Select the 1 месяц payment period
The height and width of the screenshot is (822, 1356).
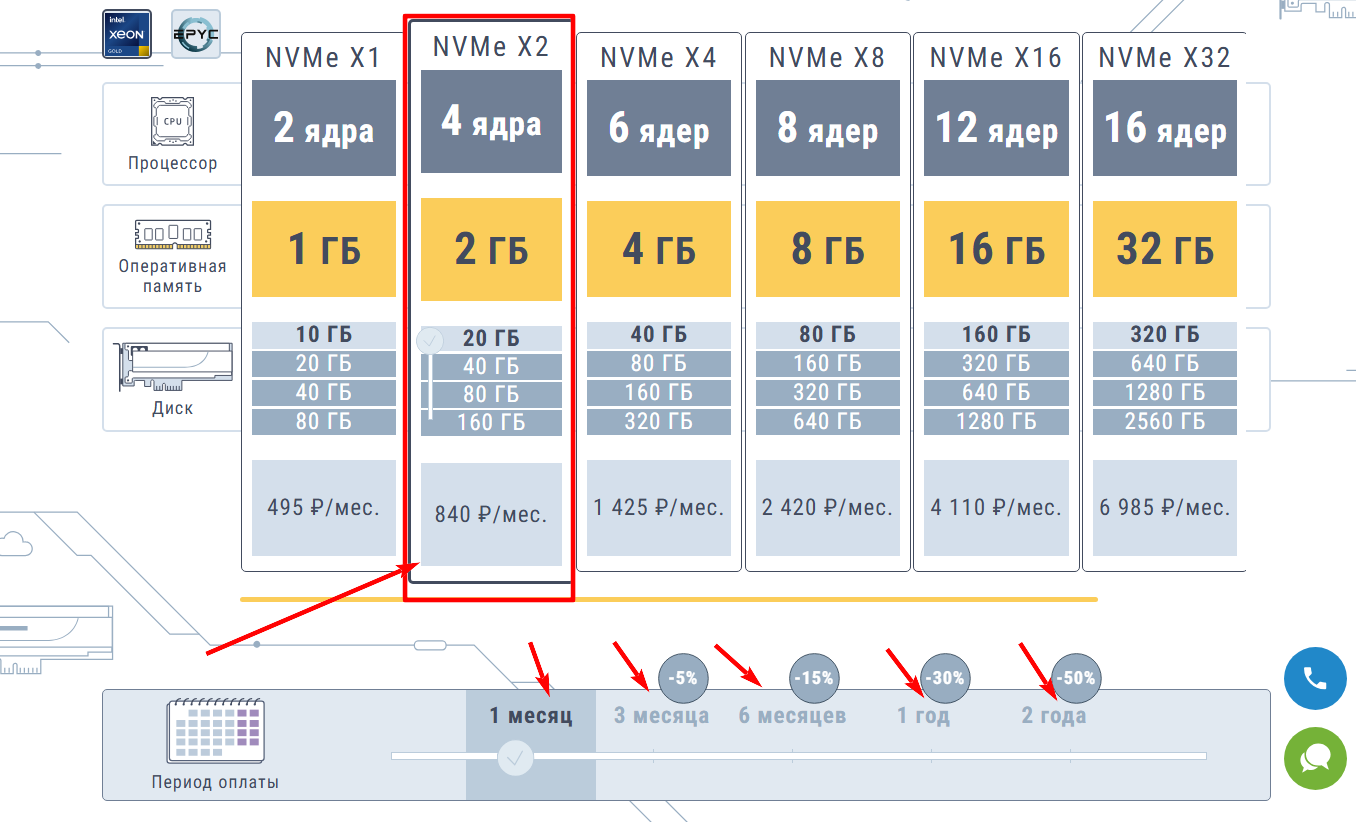[x=531, y=716]
